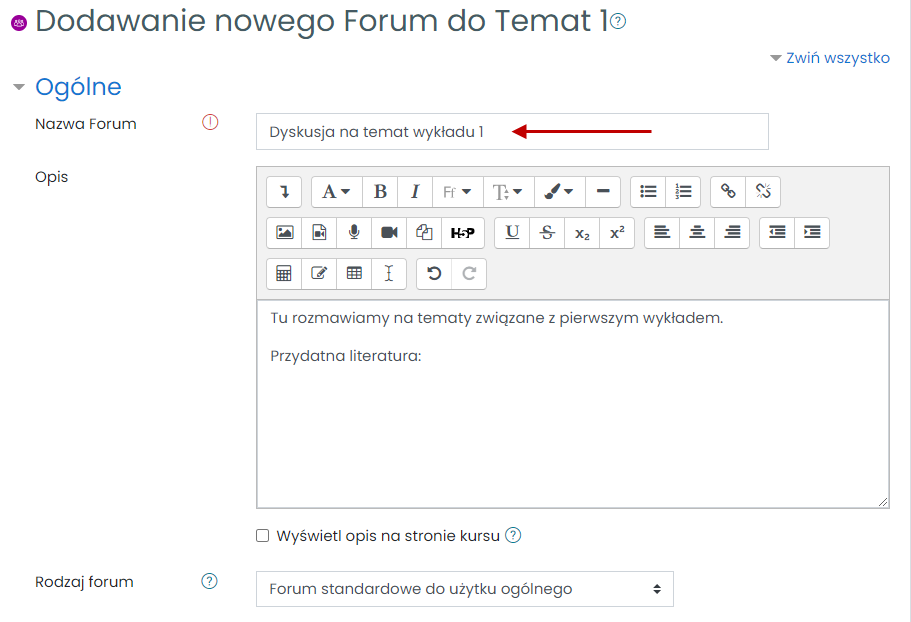Image resolution: width=911 pixels, height=622 pixels.
Task: Click the 'Nazwa Forum' text field
Action: pyautogui.click(x=512, y=132)
